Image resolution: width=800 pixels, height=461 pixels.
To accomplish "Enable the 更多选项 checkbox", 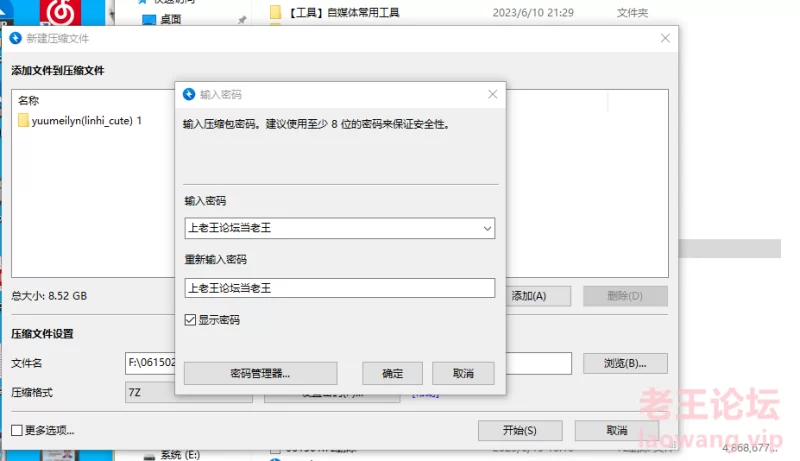I will tap(17, 430).
